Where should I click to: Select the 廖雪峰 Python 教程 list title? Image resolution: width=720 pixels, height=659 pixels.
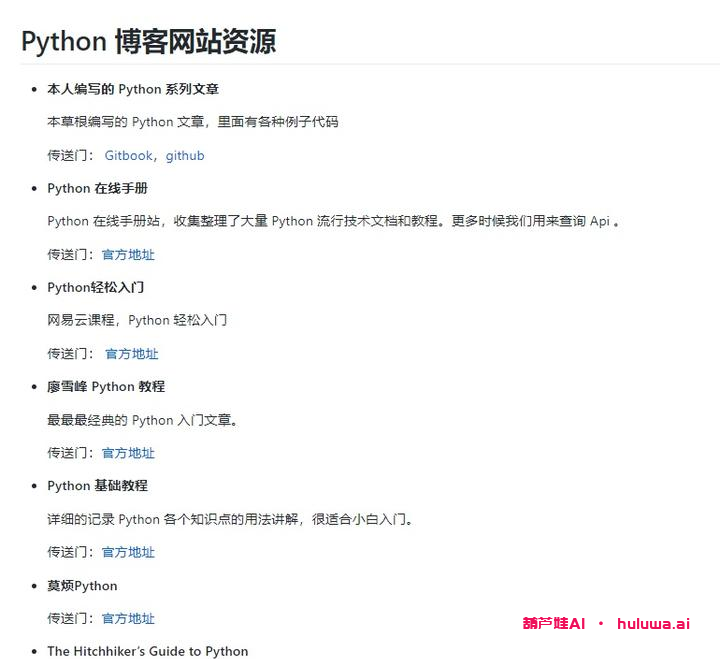[x=106, y=386]
